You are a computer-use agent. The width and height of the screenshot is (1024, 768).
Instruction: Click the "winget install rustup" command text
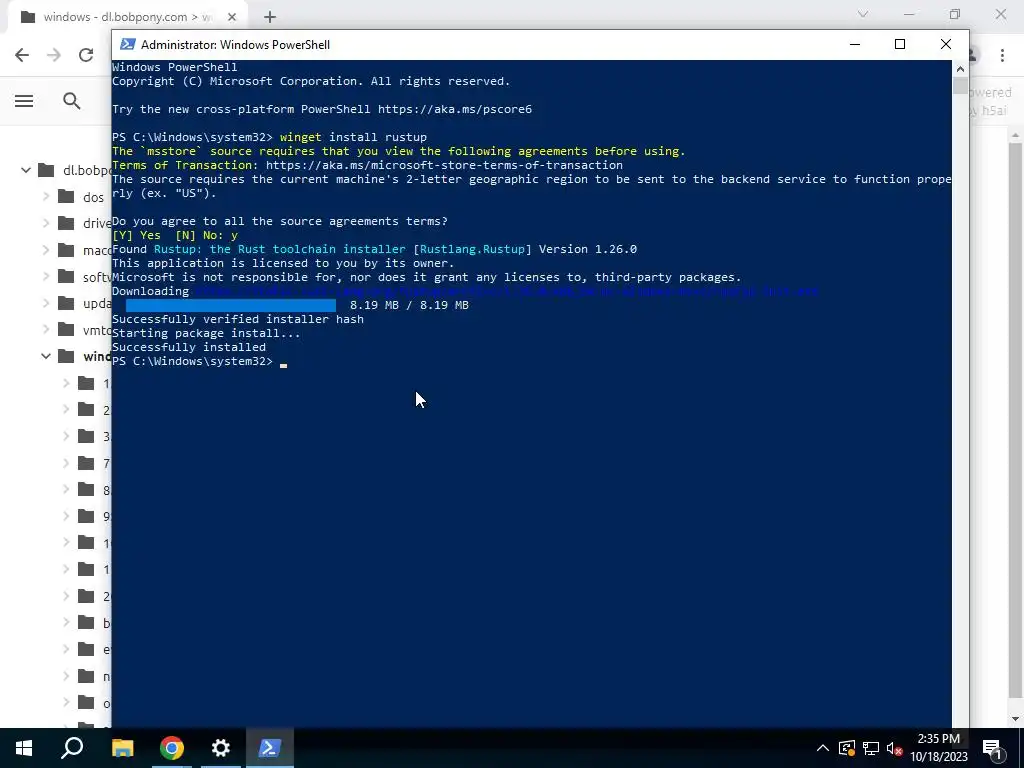353,137
